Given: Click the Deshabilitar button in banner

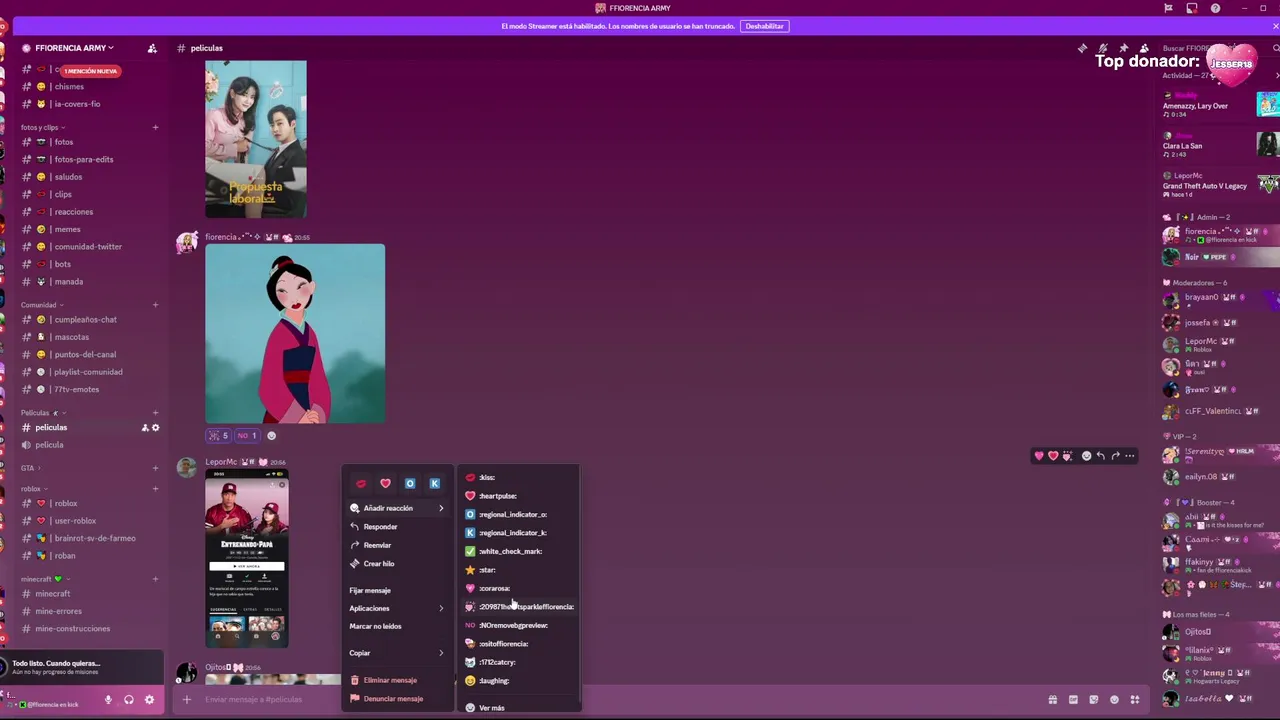Looking at the screenshot, I should (765, 26).
